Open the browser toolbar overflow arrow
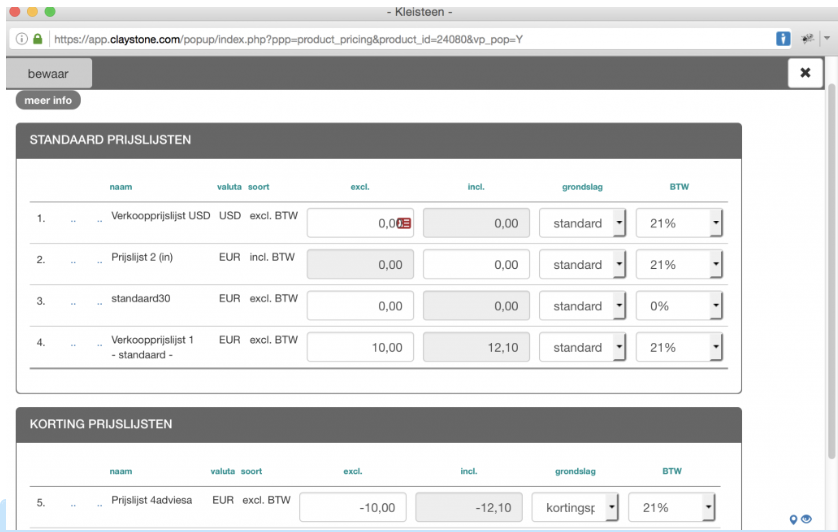Screen dimensions: 838x532 (827, 39)
